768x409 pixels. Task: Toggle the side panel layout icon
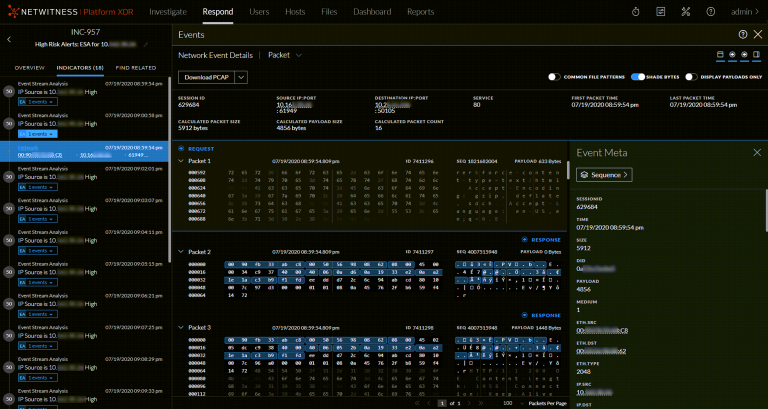tap(755, 55)
